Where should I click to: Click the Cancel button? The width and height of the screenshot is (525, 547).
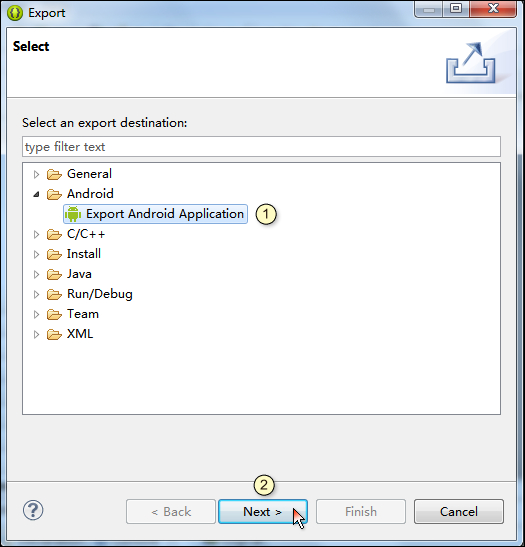459,511
